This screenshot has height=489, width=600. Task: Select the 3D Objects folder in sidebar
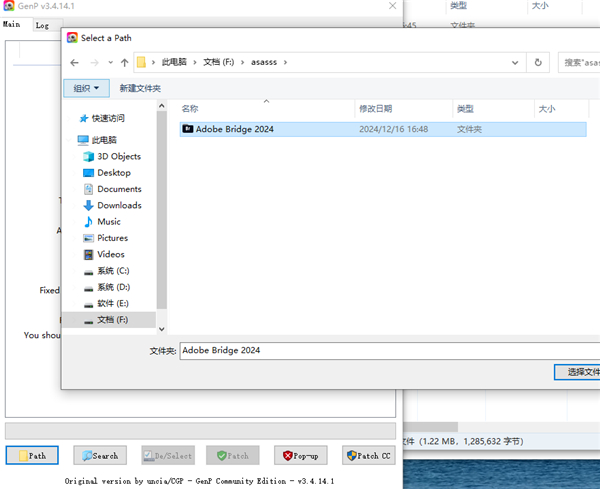tap(118, 157)
